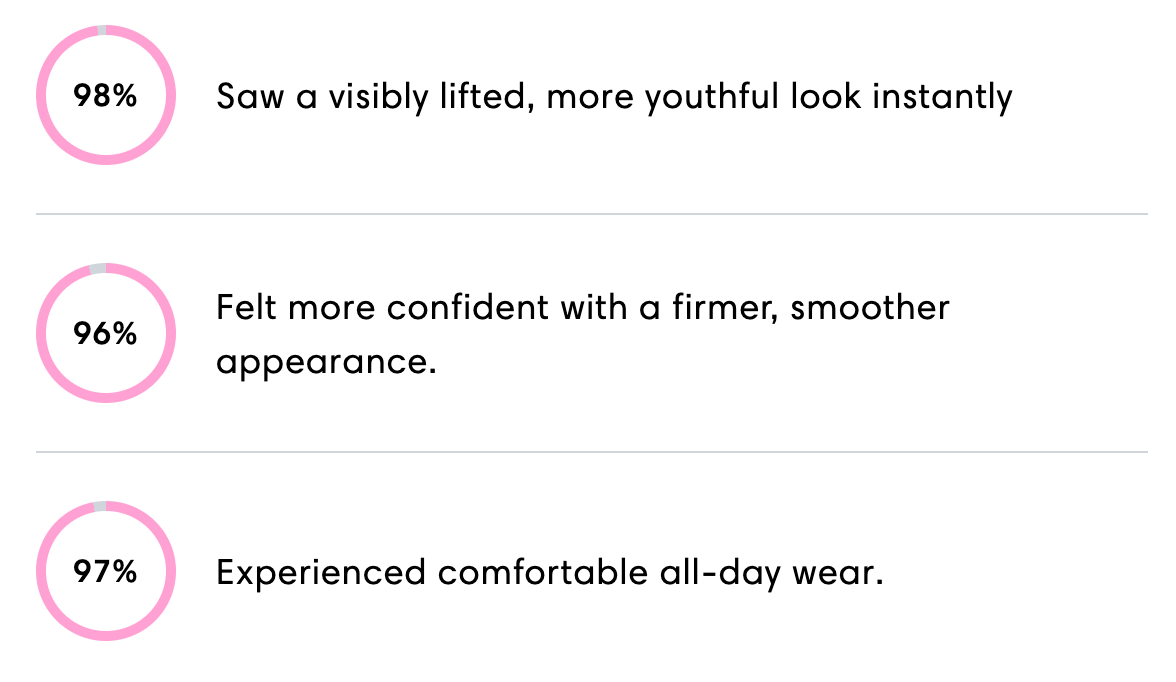Select 'Experienced comfortable all-day wear.' text
Viewport: 1176px width, 682px height.
[550, 573]
